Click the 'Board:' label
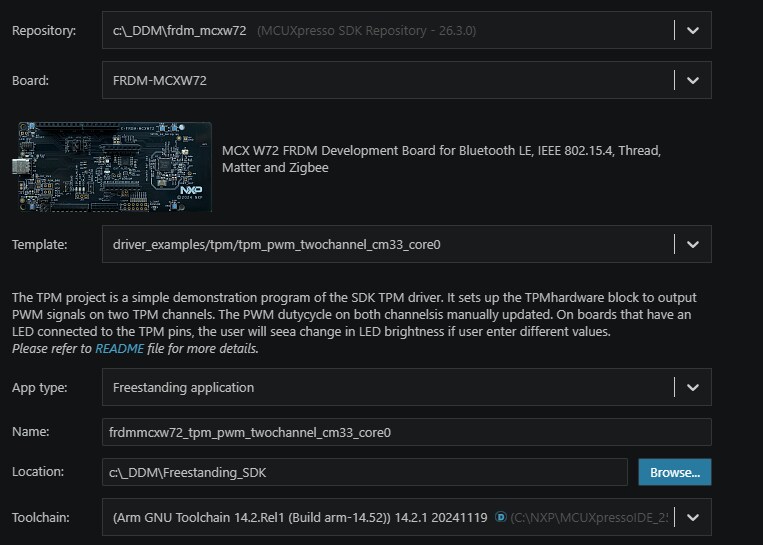 [x=30, y=80]
